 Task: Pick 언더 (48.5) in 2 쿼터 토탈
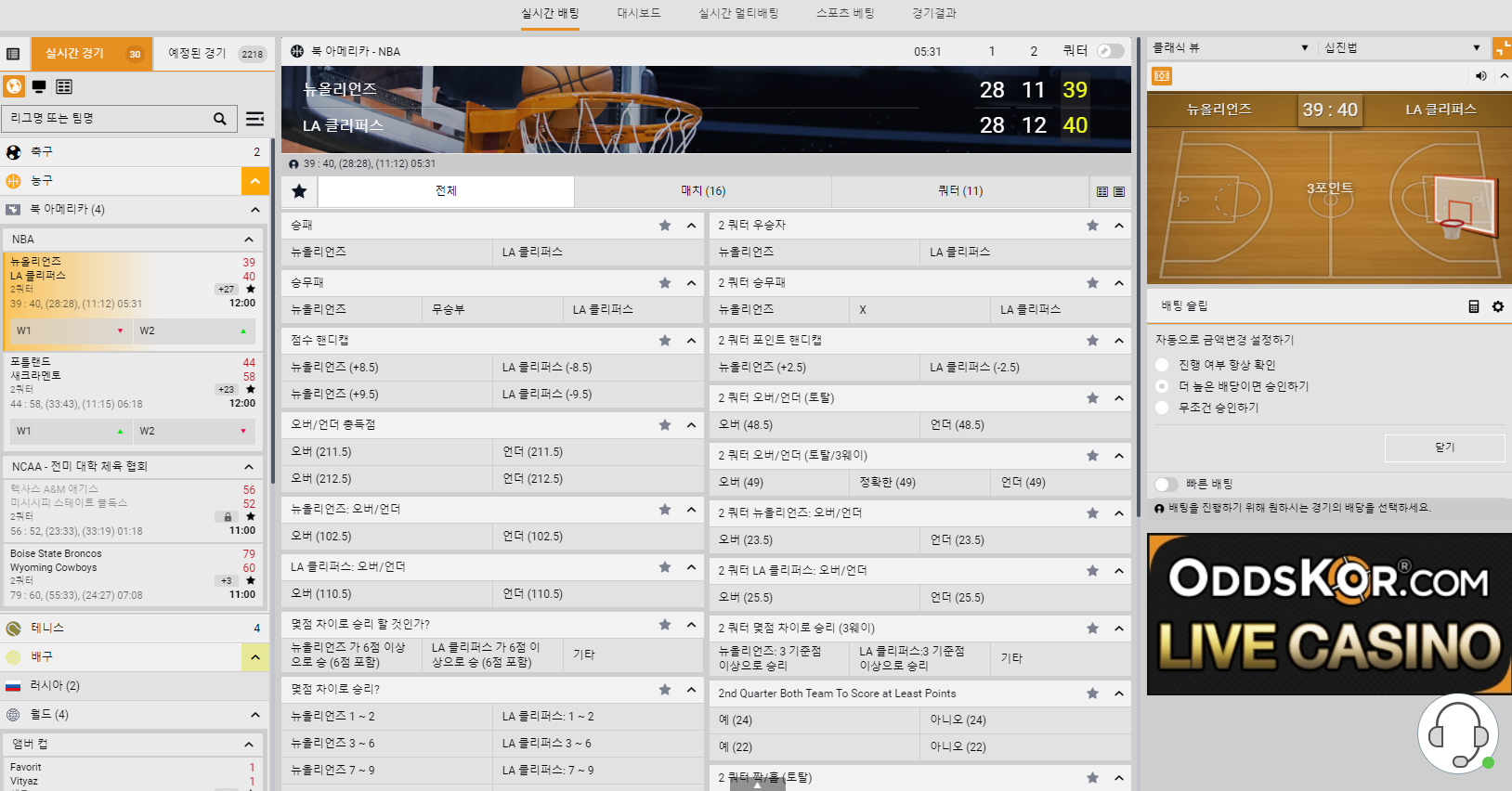point(1026,425)
